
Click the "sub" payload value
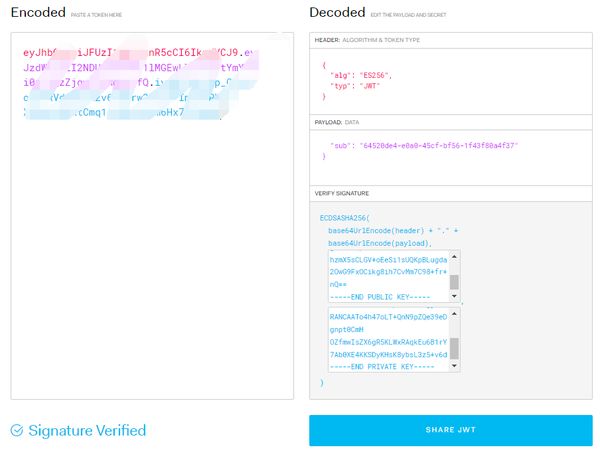pyautogui.click(x=439, y=145)
